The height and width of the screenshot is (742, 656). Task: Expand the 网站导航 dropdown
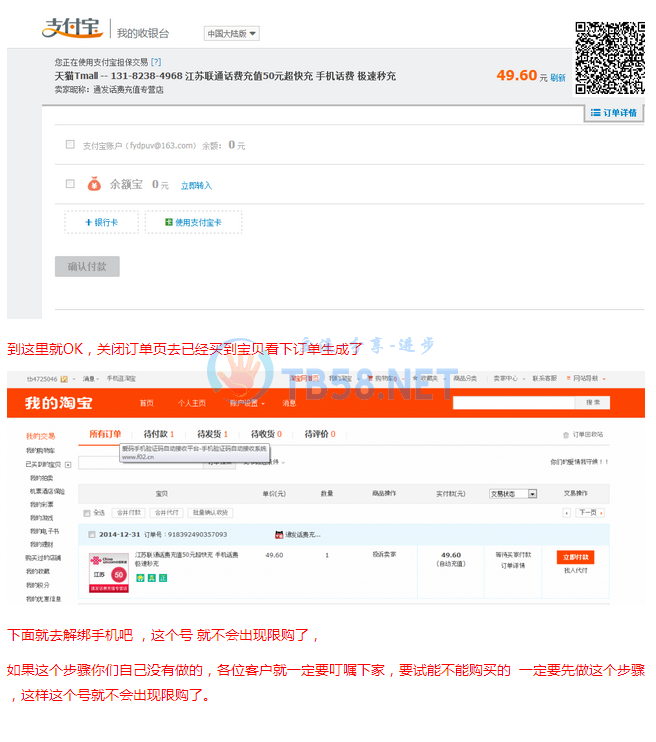point(586,379)
